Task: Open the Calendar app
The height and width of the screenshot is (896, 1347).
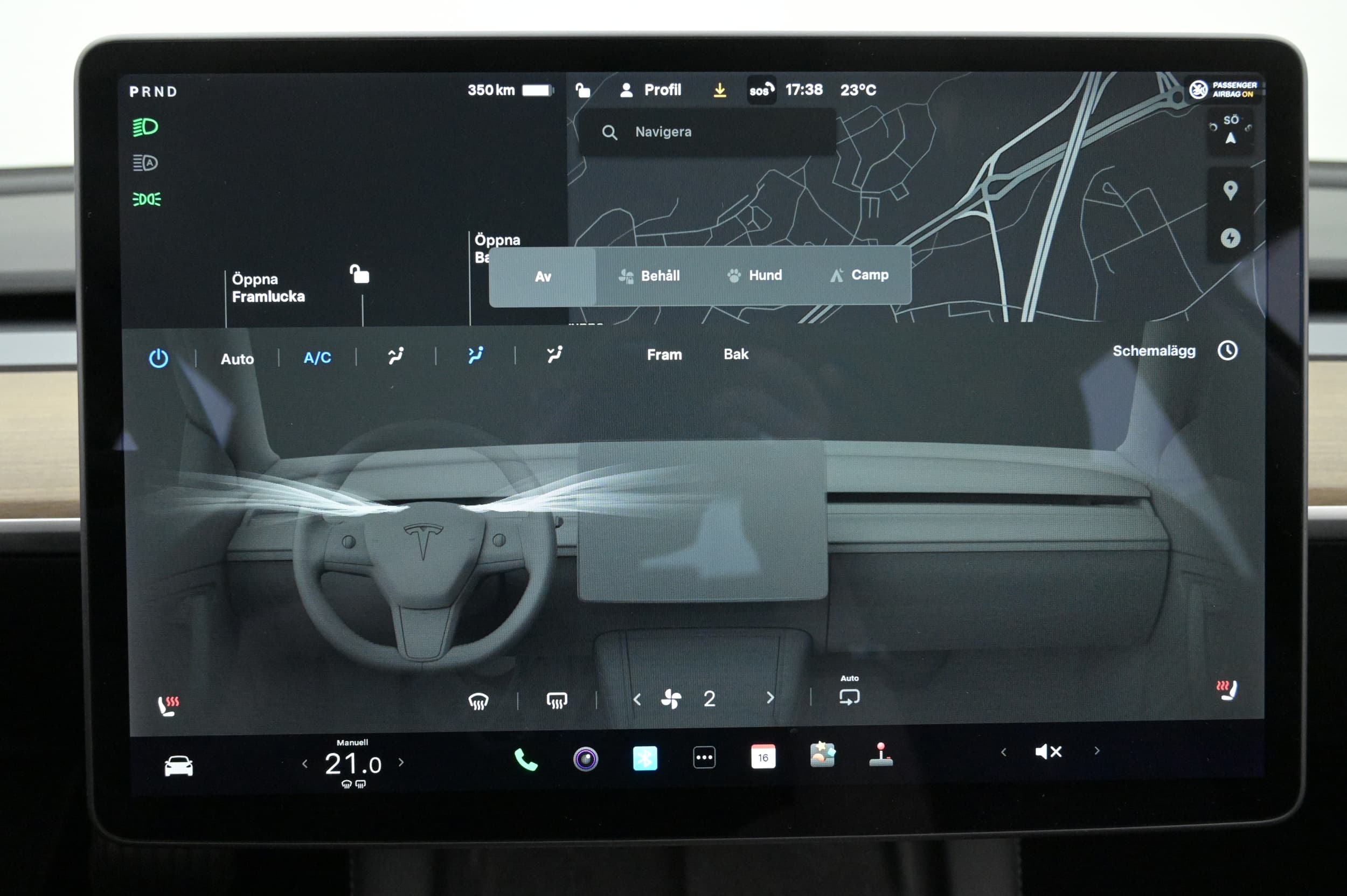Action: point(763,757)
